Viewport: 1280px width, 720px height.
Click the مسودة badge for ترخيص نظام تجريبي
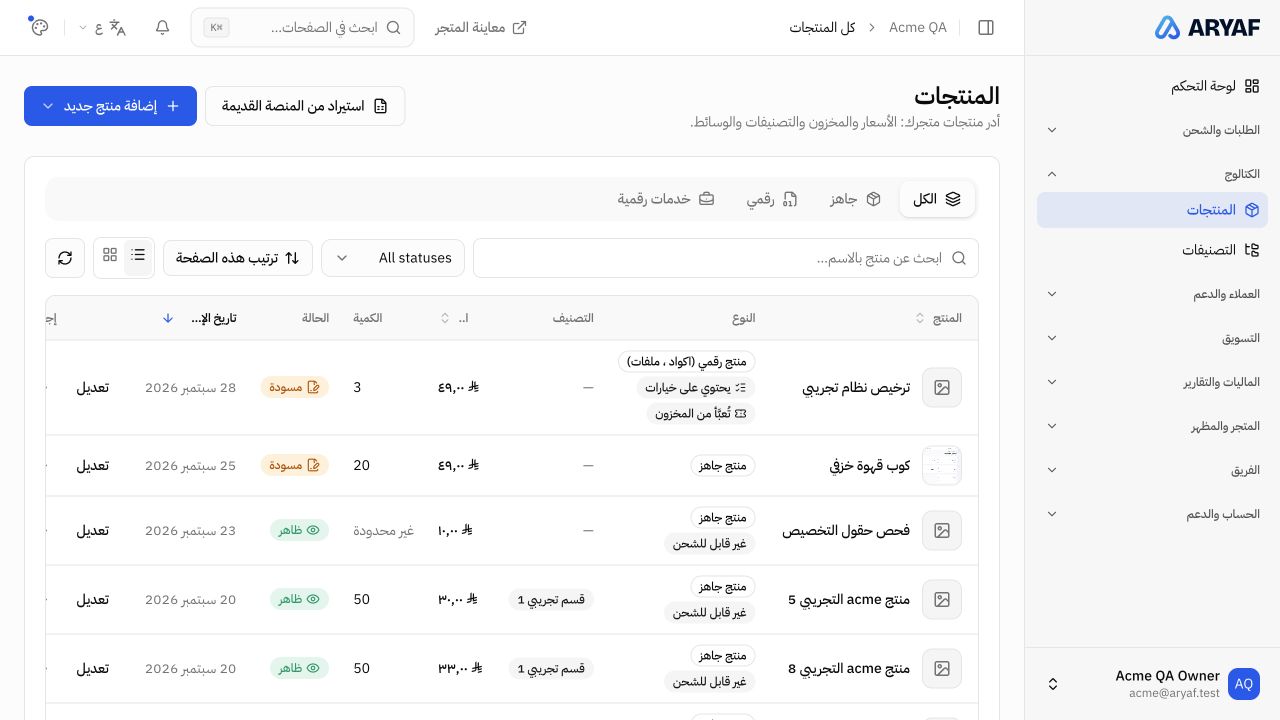[295, 387]
